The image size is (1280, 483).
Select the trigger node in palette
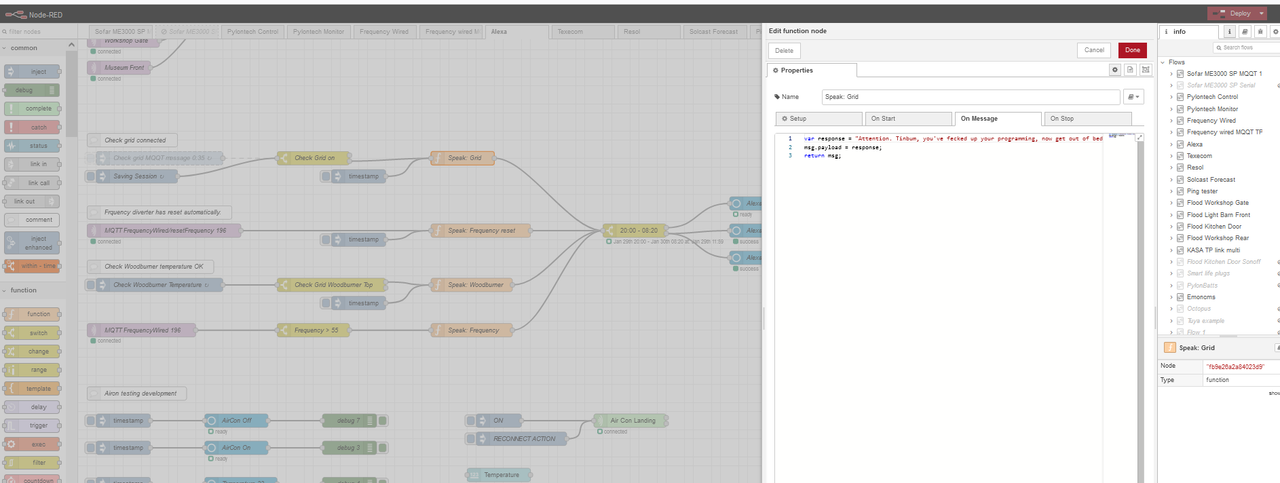[34, 425]
